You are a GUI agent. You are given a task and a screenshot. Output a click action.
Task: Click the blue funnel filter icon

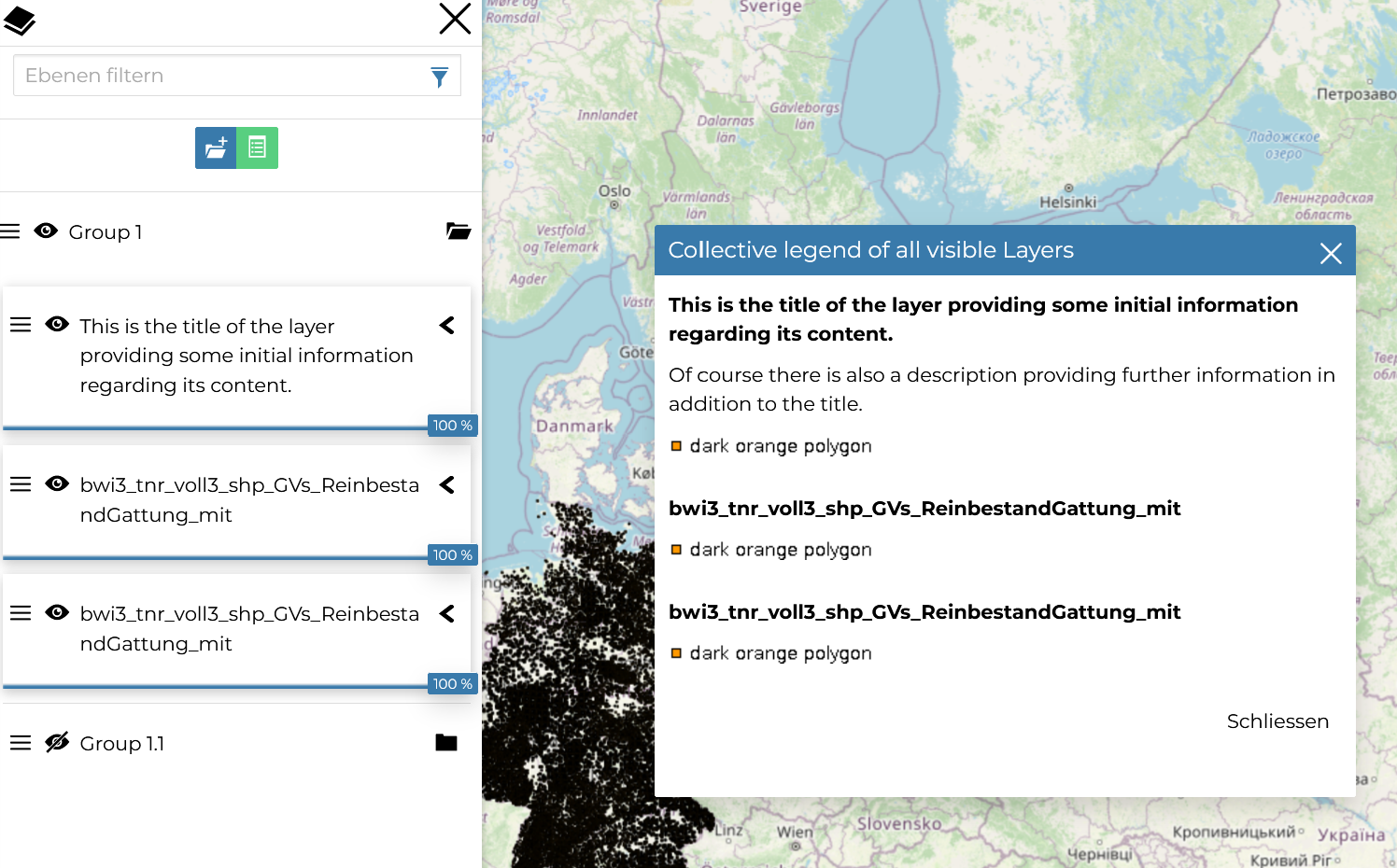tap(439, 77)
